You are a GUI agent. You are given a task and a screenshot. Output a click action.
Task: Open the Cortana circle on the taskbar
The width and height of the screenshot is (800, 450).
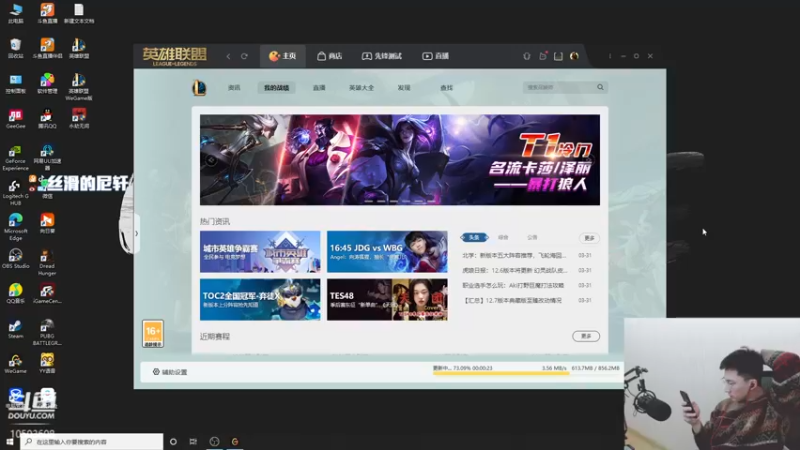[173, 442]
